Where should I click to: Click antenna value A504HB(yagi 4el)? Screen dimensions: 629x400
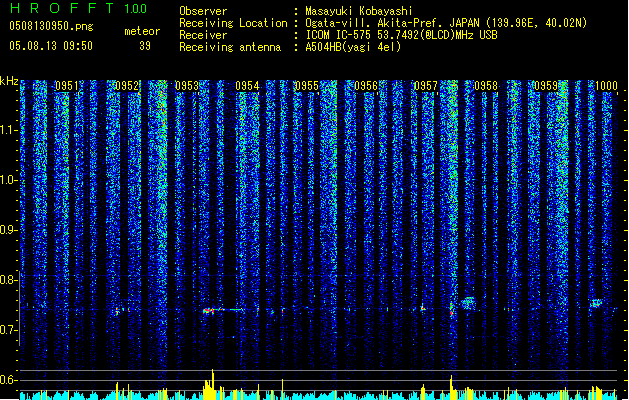pos(353,47)
